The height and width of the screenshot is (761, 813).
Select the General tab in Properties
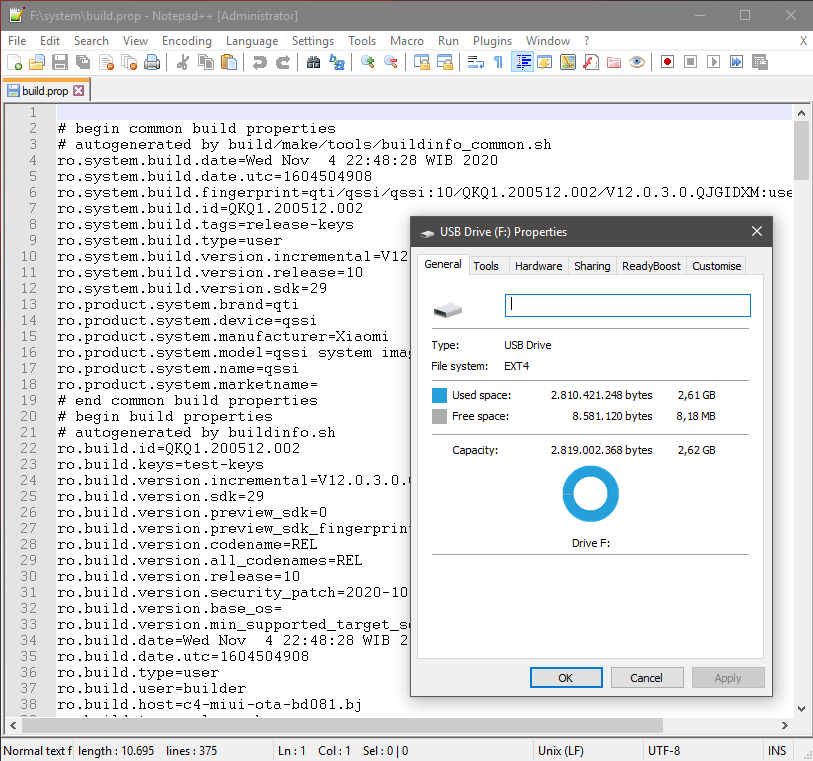coord(443,264)
